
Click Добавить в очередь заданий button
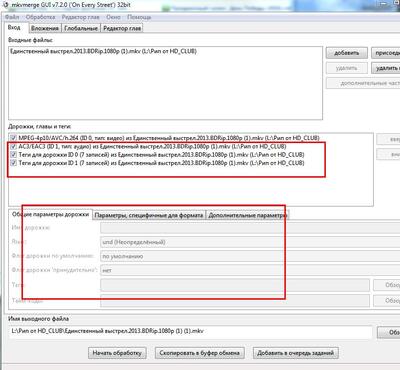(295, 353)
